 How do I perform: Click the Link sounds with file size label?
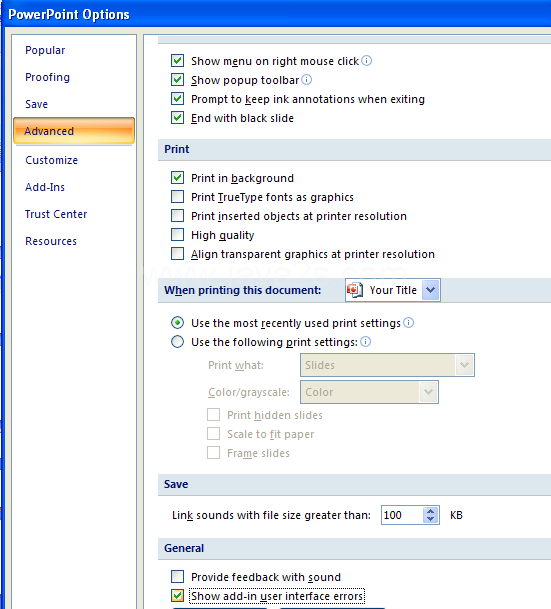pos(271,515)
